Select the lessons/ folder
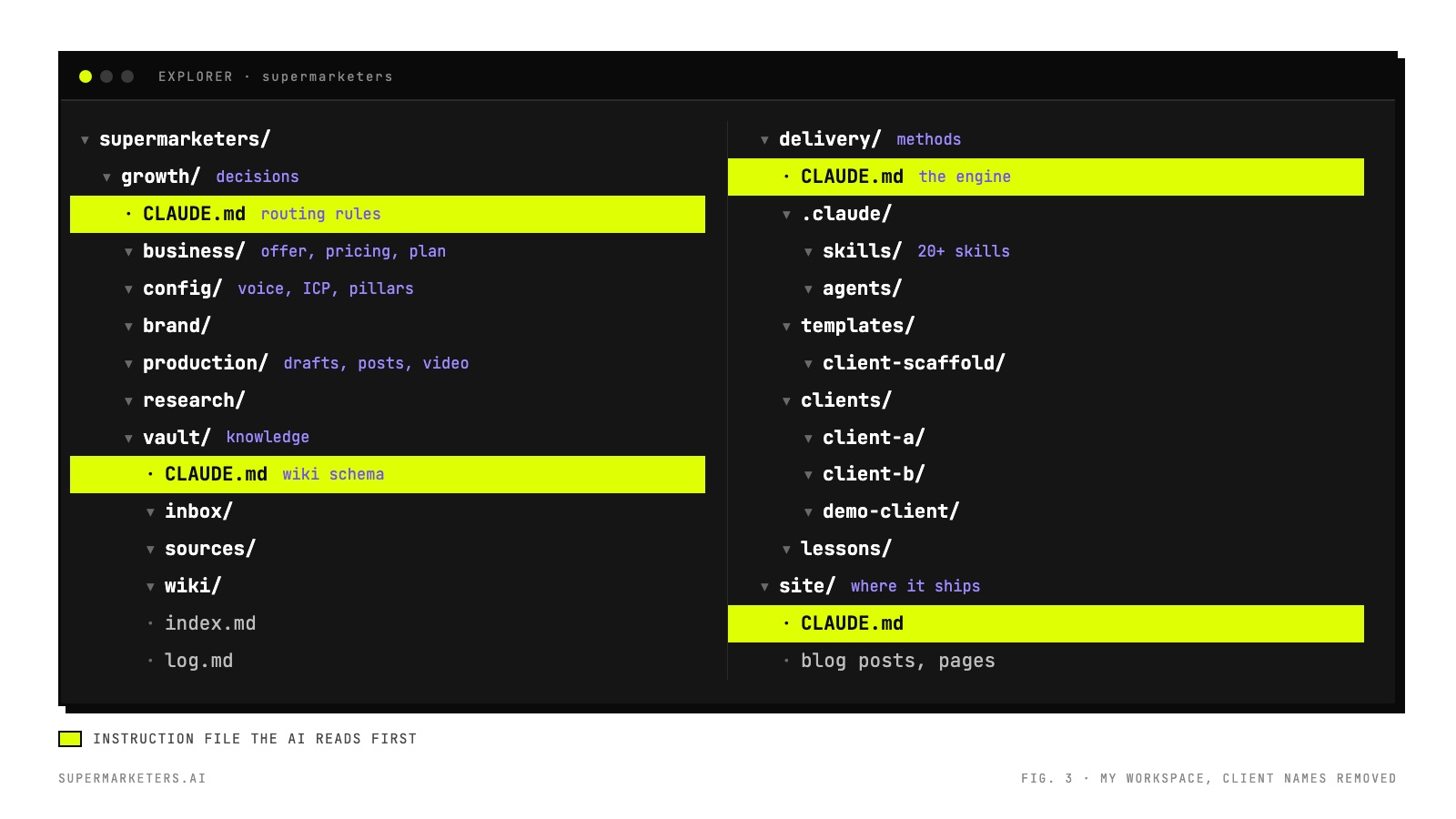The width and height of the screenshot is (1456, 819). coord(846,549)
